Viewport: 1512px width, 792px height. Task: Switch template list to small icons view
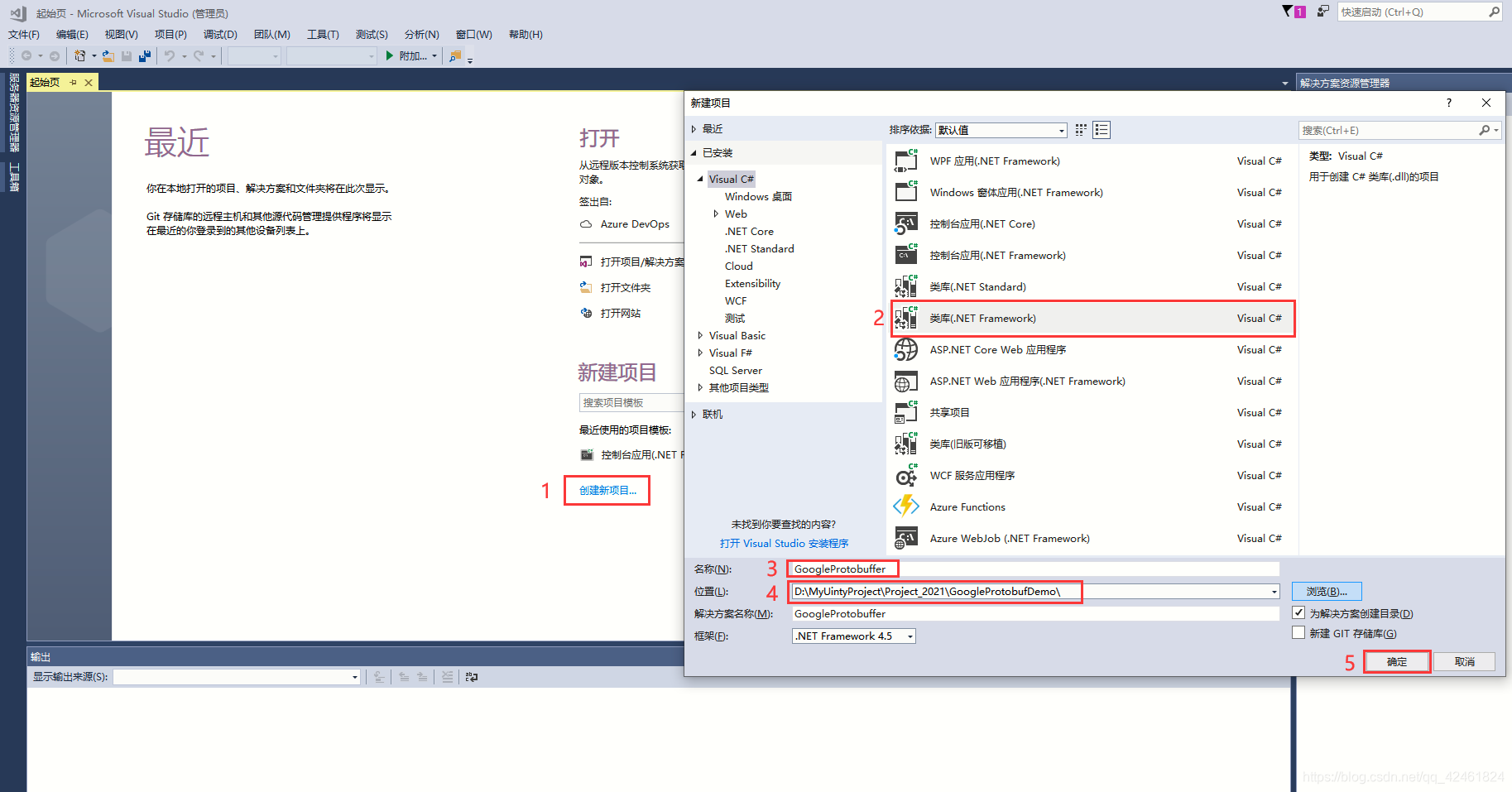[1080, 130]
